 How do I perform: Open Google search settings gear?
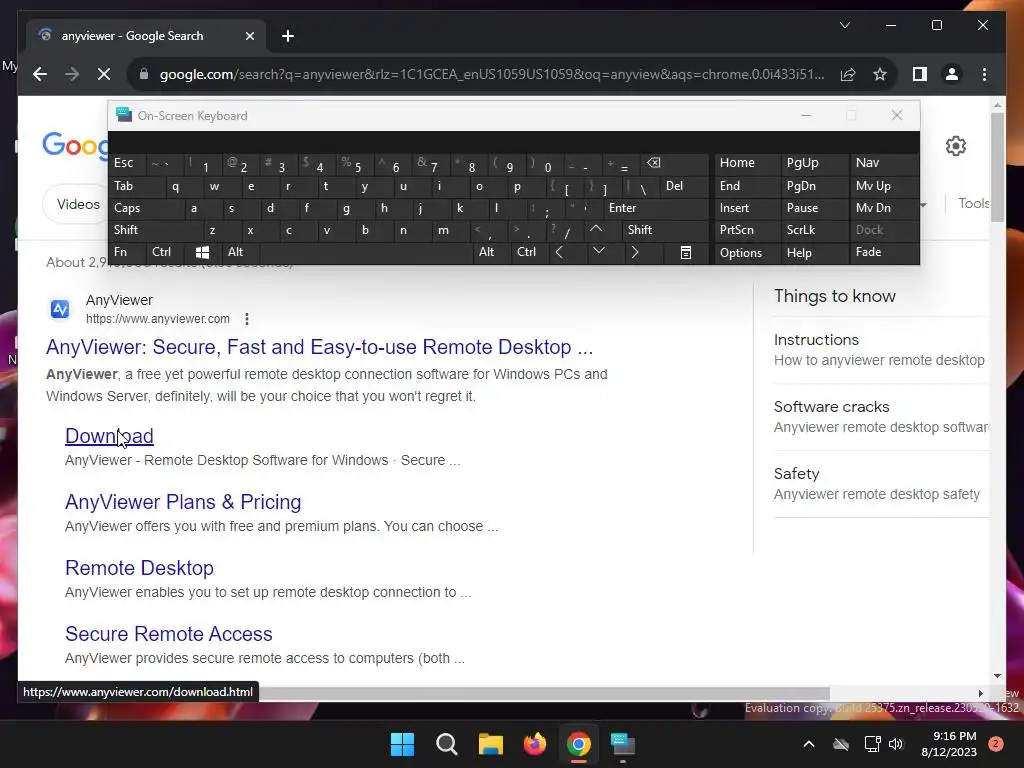[x=955, y=146]
